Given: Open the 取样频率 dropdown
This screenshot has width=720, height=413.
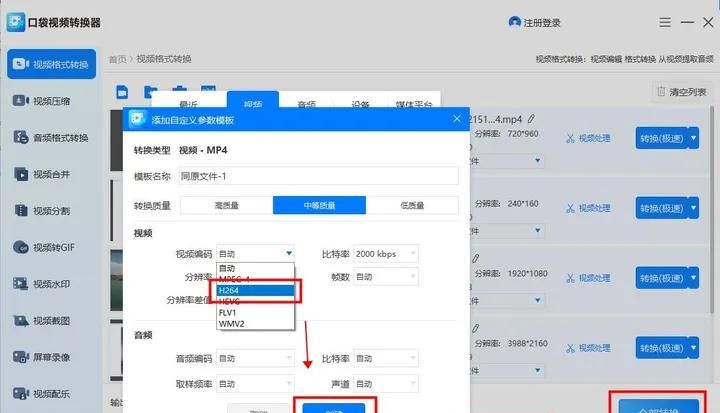Looking at the screenshot, I should point(255,384).
